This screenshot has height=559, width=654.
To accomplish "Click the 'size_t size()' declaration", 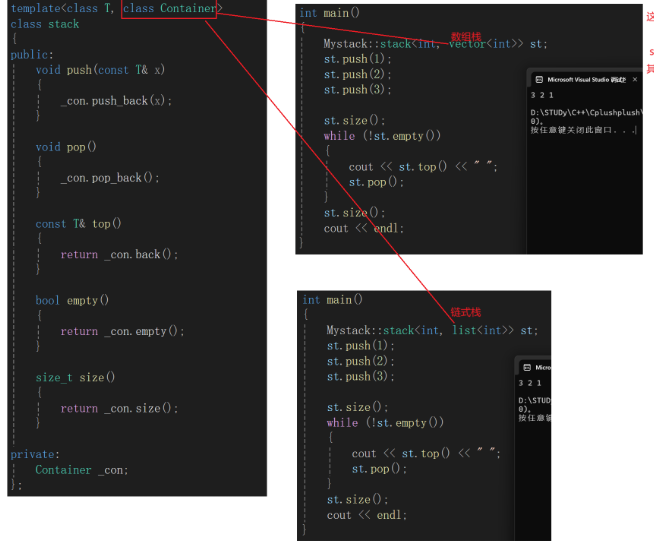I will [75, 378].
